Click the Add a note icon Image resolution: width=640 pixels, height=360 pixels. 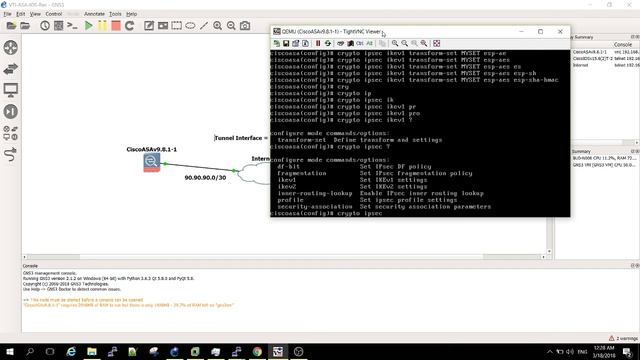(x=149, y=26)
